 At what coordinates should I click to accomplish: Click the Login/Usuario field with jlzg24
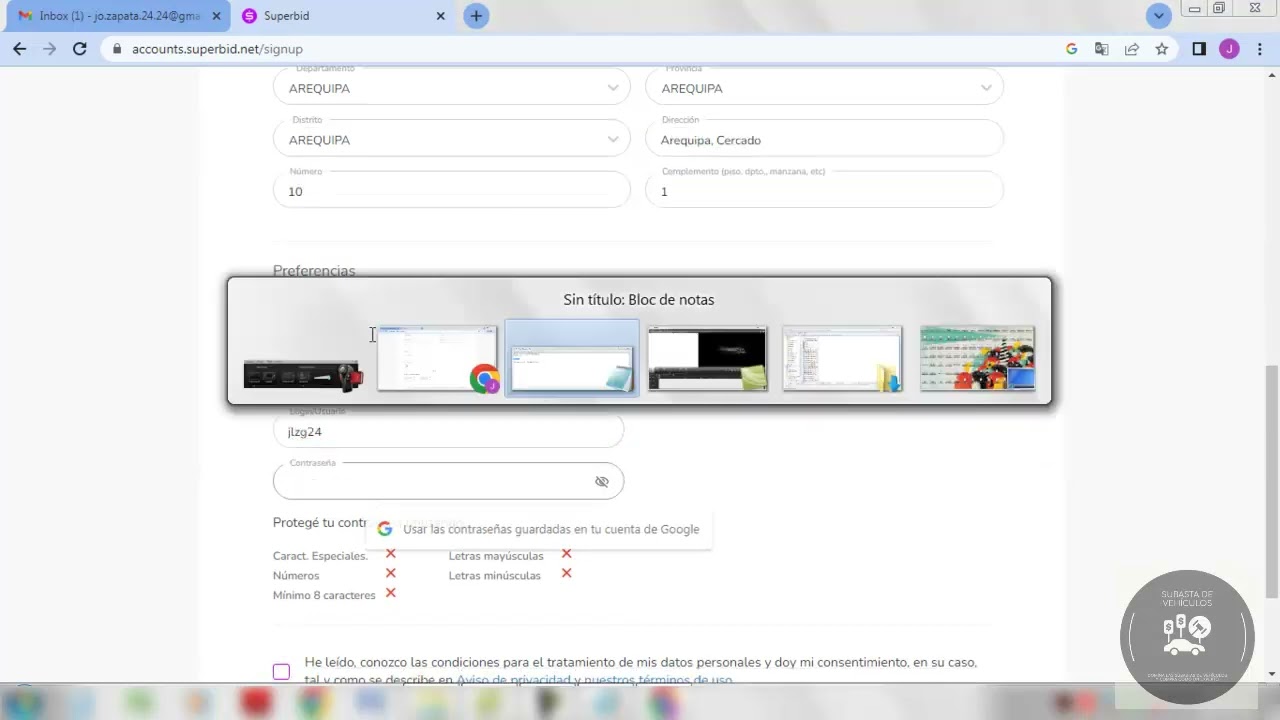click(x=448, y=431)
